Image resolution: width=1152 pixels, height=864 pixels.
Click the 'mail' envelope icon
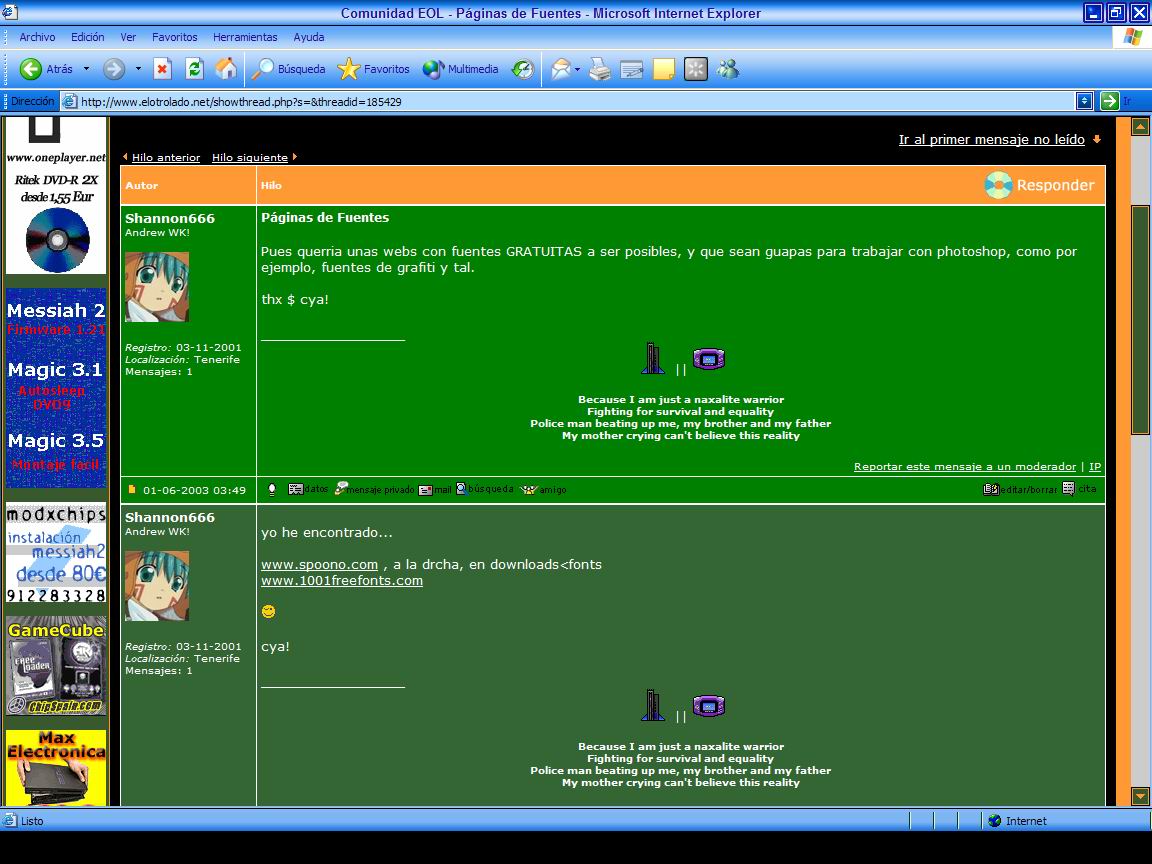point(435,489)
